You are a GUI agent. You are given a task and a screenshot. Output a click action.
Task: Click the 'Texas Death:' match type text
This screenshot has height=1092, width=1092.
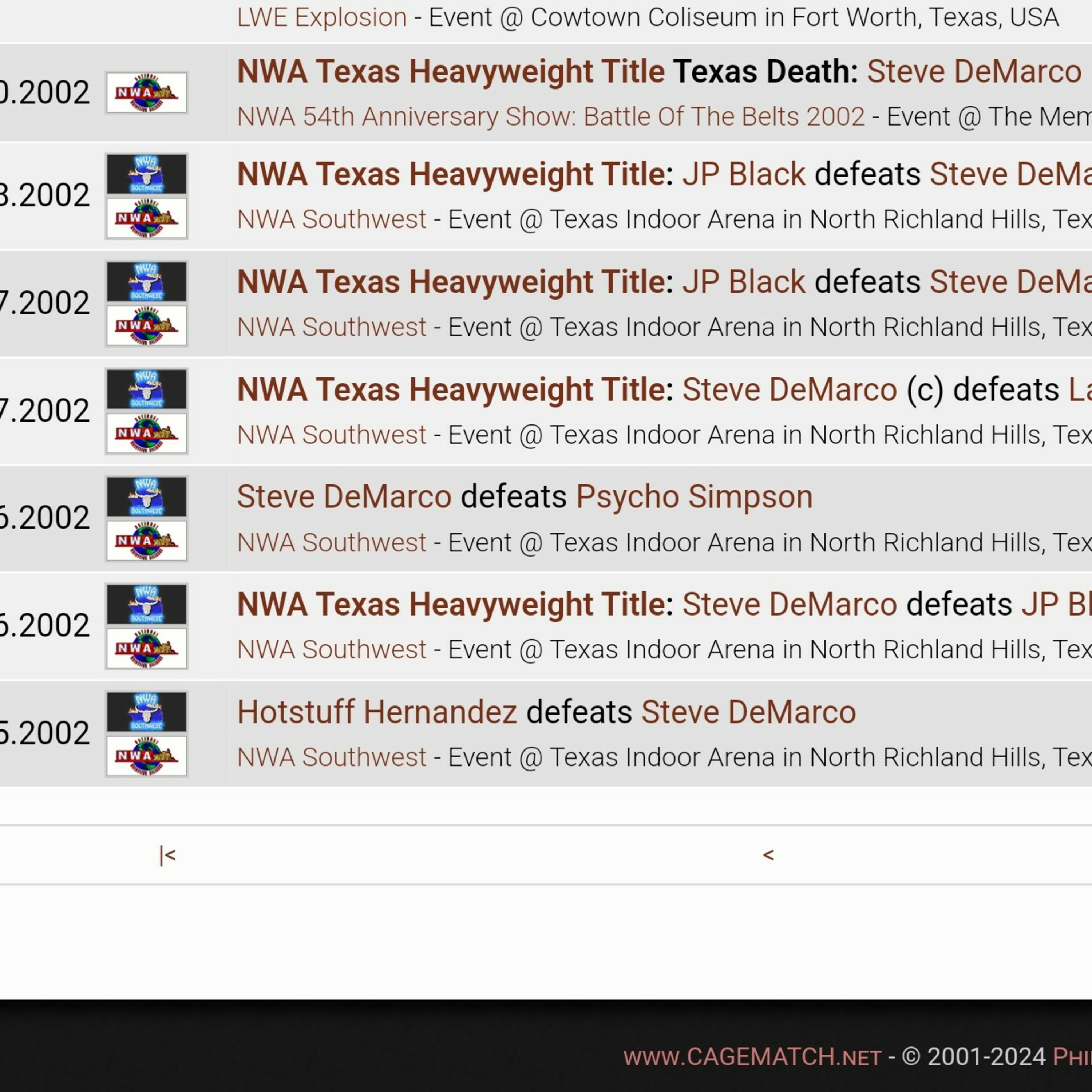(766, 72)
